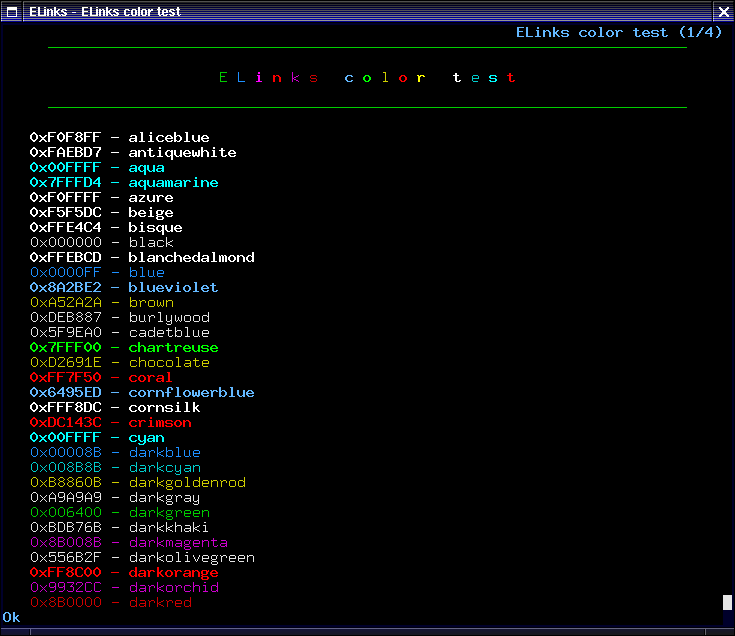
Task: Click the scrollbar thumb at the window's lower right
Action: (x=727, y=602)
